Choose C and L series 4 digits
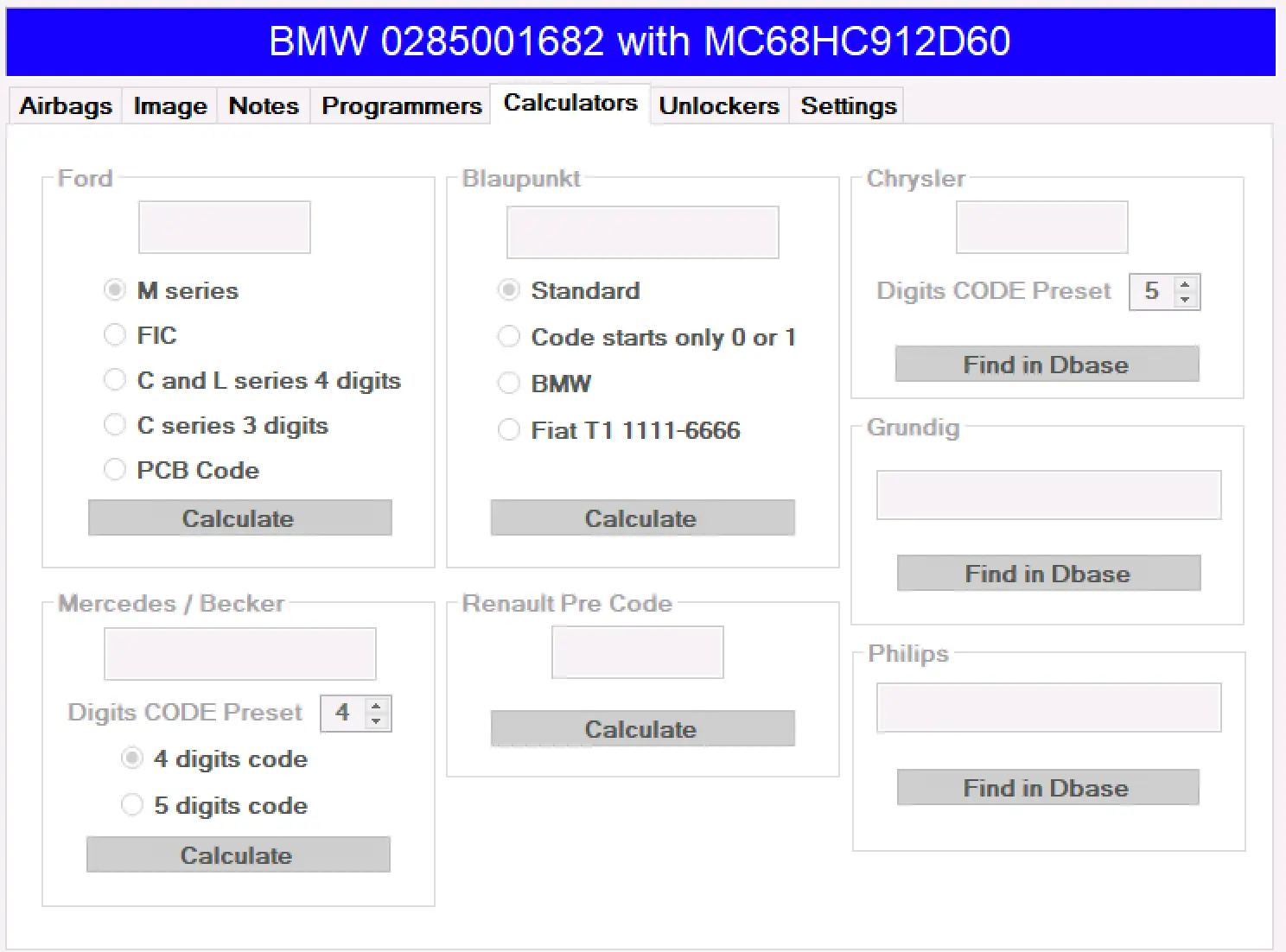 tap(115, 380)
